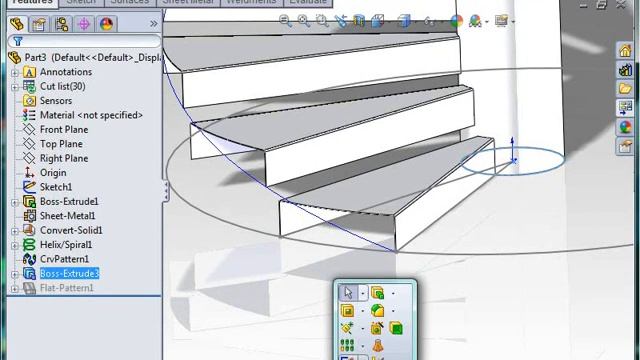Click the Linear Pattern icon in shortcut bar

(347, 346)
